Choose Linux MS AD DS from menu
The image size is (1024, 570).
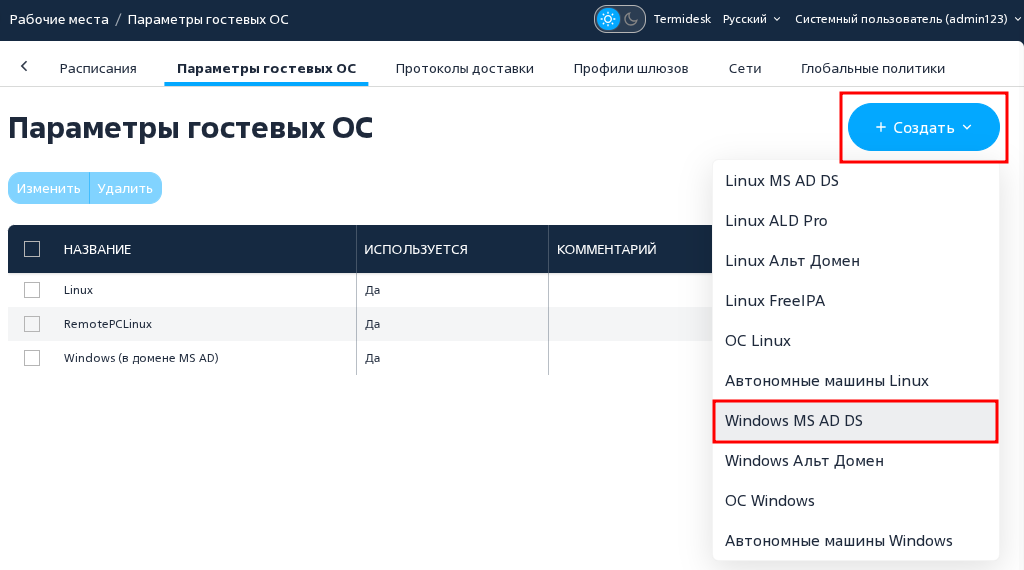coord(856,181)
